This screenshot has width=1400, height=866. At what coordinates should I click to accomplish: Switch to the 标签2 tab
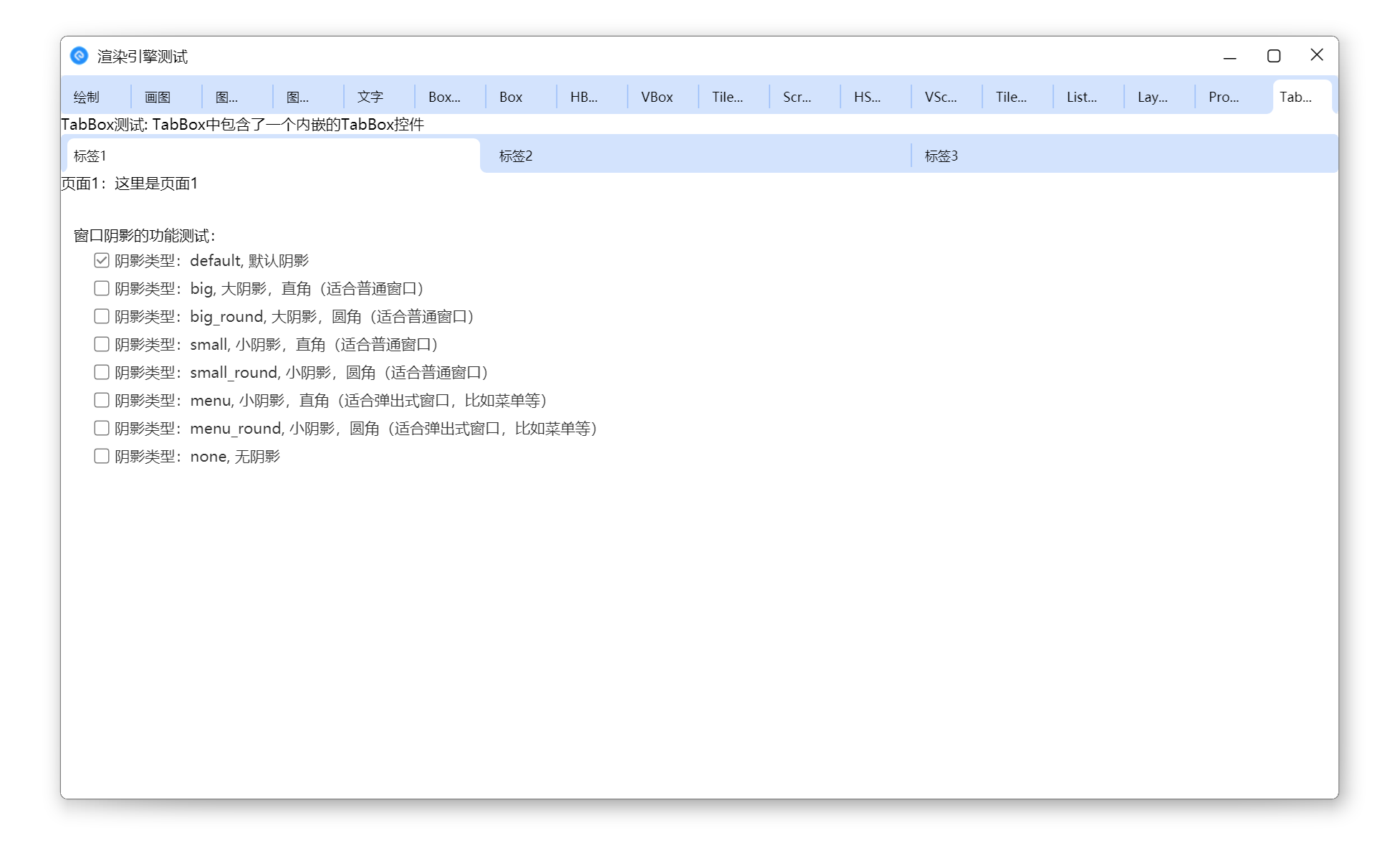tap(515, 156)
